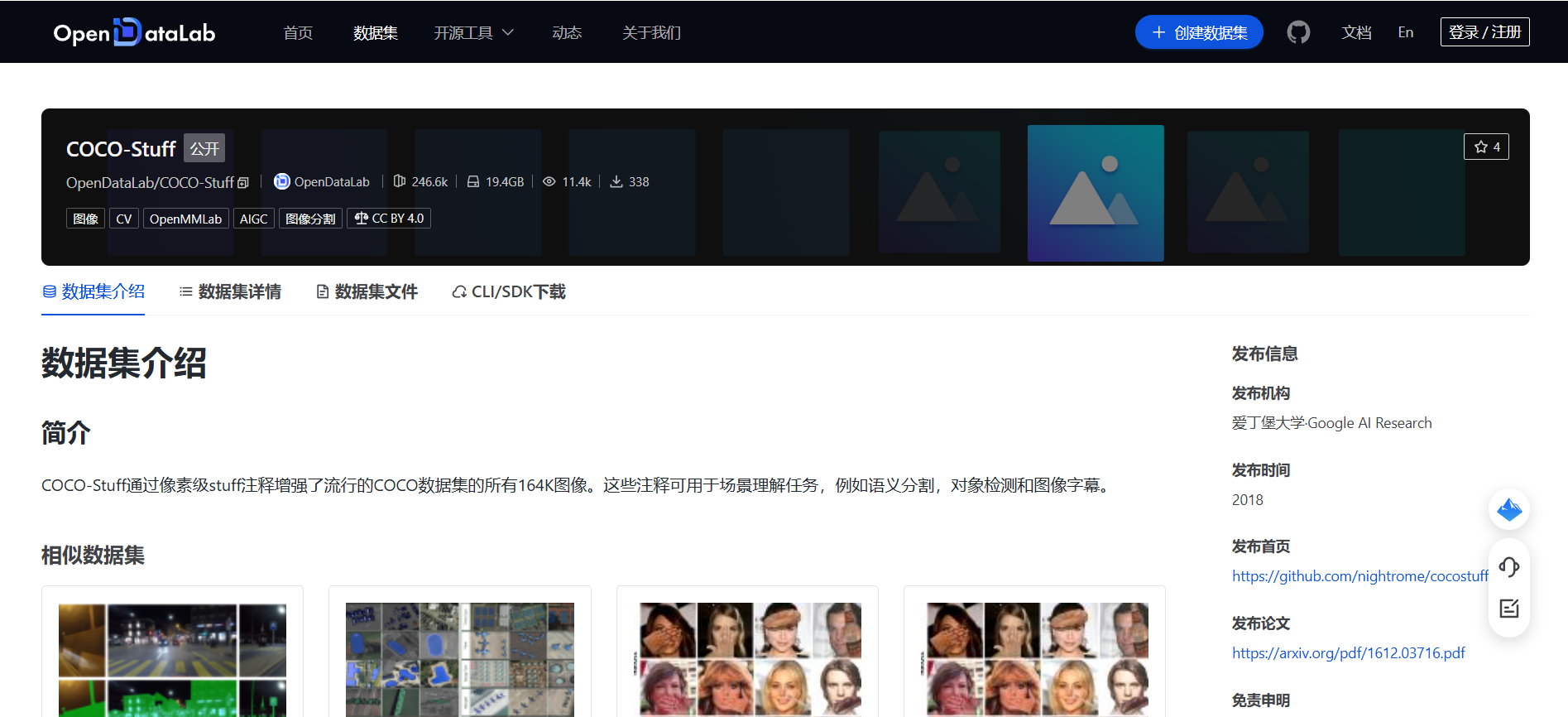The width and height of the screenshot is (1568, 717).
Task: Click the 246.6k file count icon
Action: [x=400, y=181]
